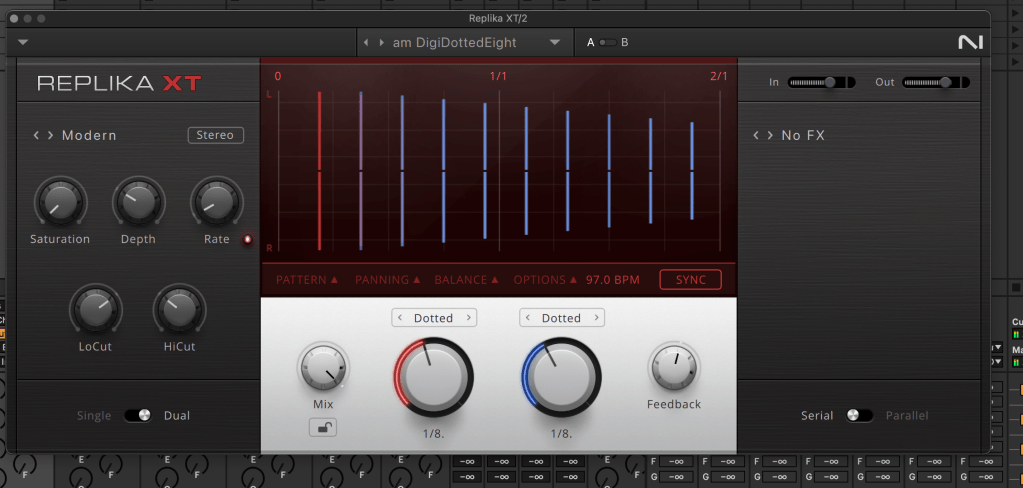Click the Saturation knob

[x=60, y=202]
